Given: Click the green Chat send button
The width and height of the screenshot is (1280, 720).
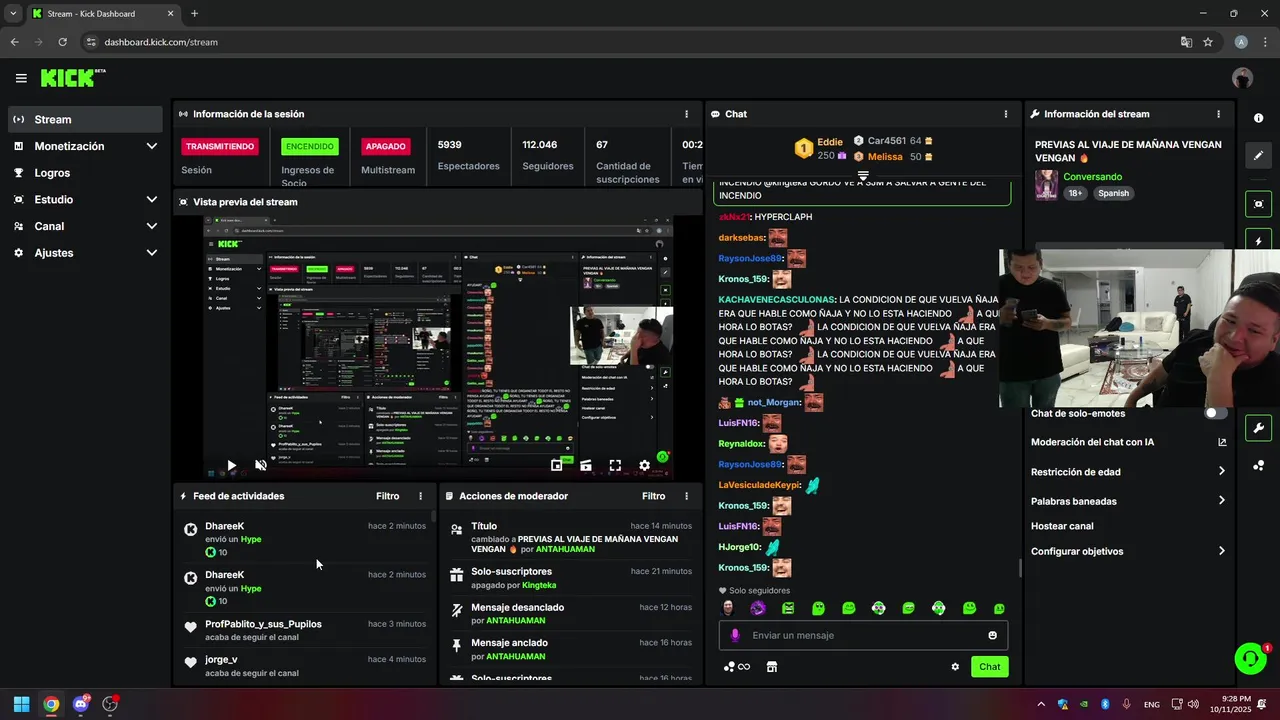Looking at the screenshot, I should click(989, 667).
